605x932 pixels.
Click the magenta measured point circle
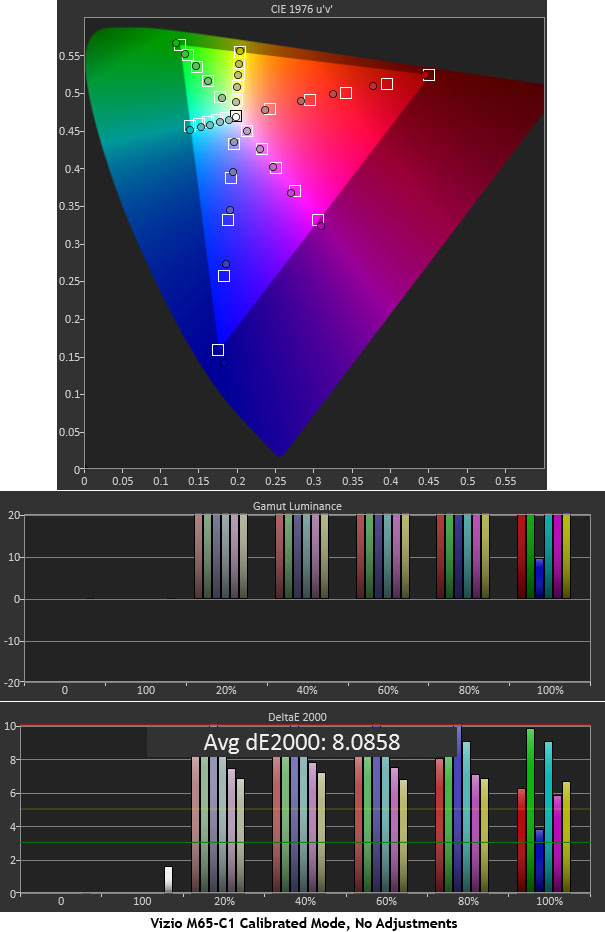322,226
